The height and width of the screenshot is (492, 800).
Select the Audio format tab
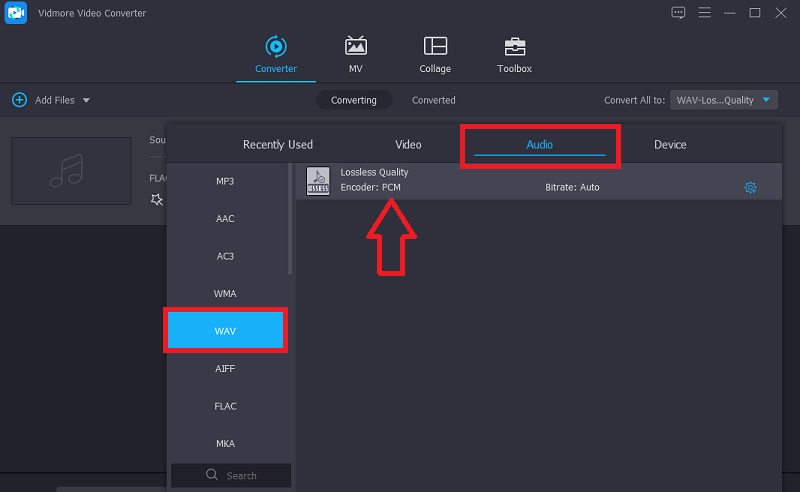pyautogui.click(x=539, y=144)
